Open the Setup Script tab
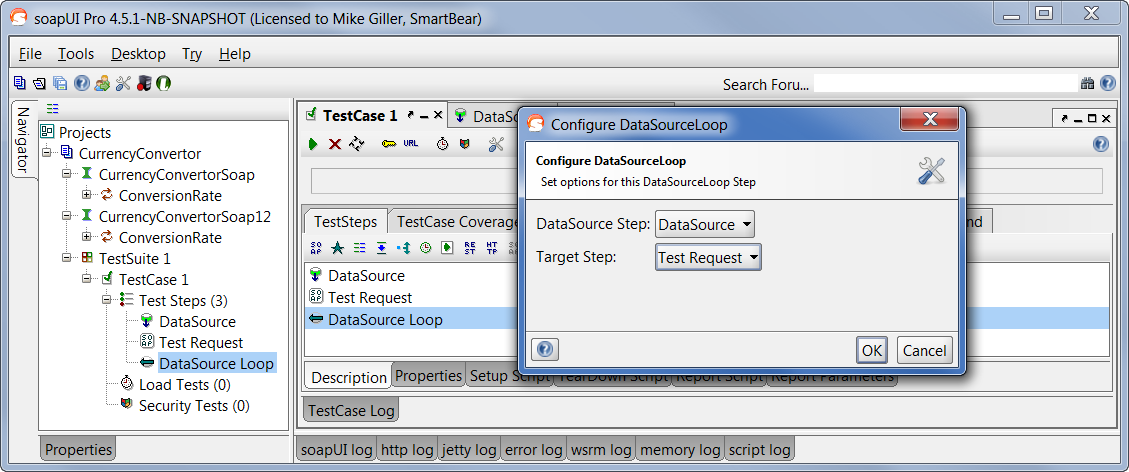The image size is (1129, 472). click(x=509, y=376)
